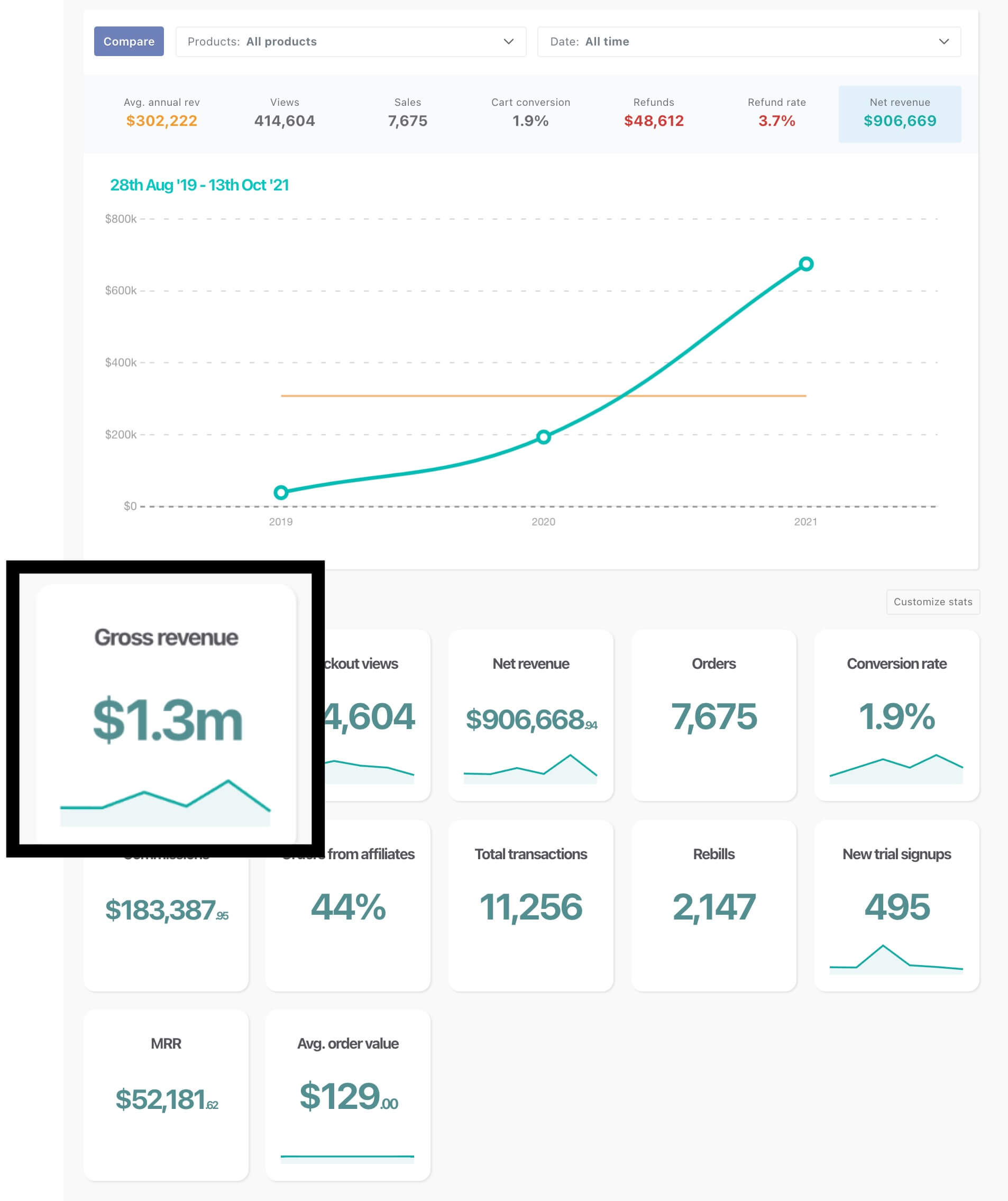Select the Net revenue stat tab
The width and height of the screenshot is (1008, 1201).
click(x=900, y=113)
